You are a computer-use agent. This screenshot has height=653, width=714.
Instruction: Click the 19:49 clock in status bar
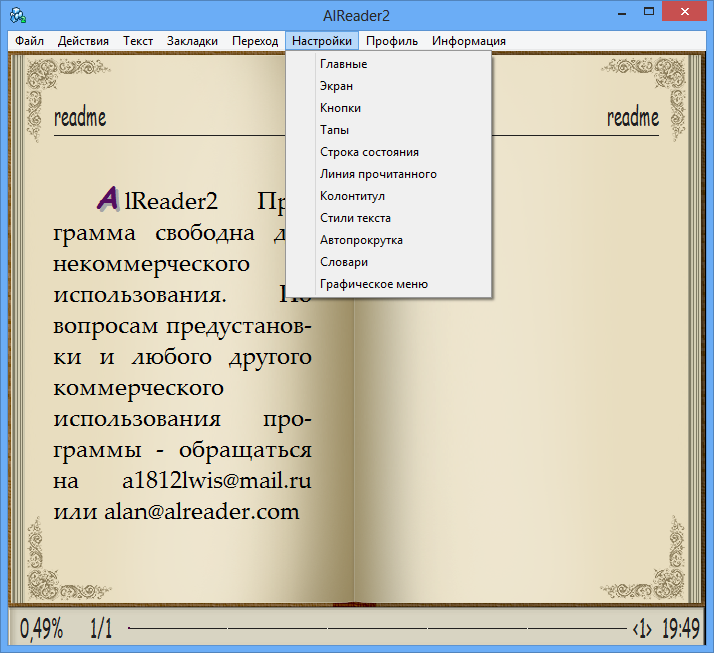pos(680,629)
